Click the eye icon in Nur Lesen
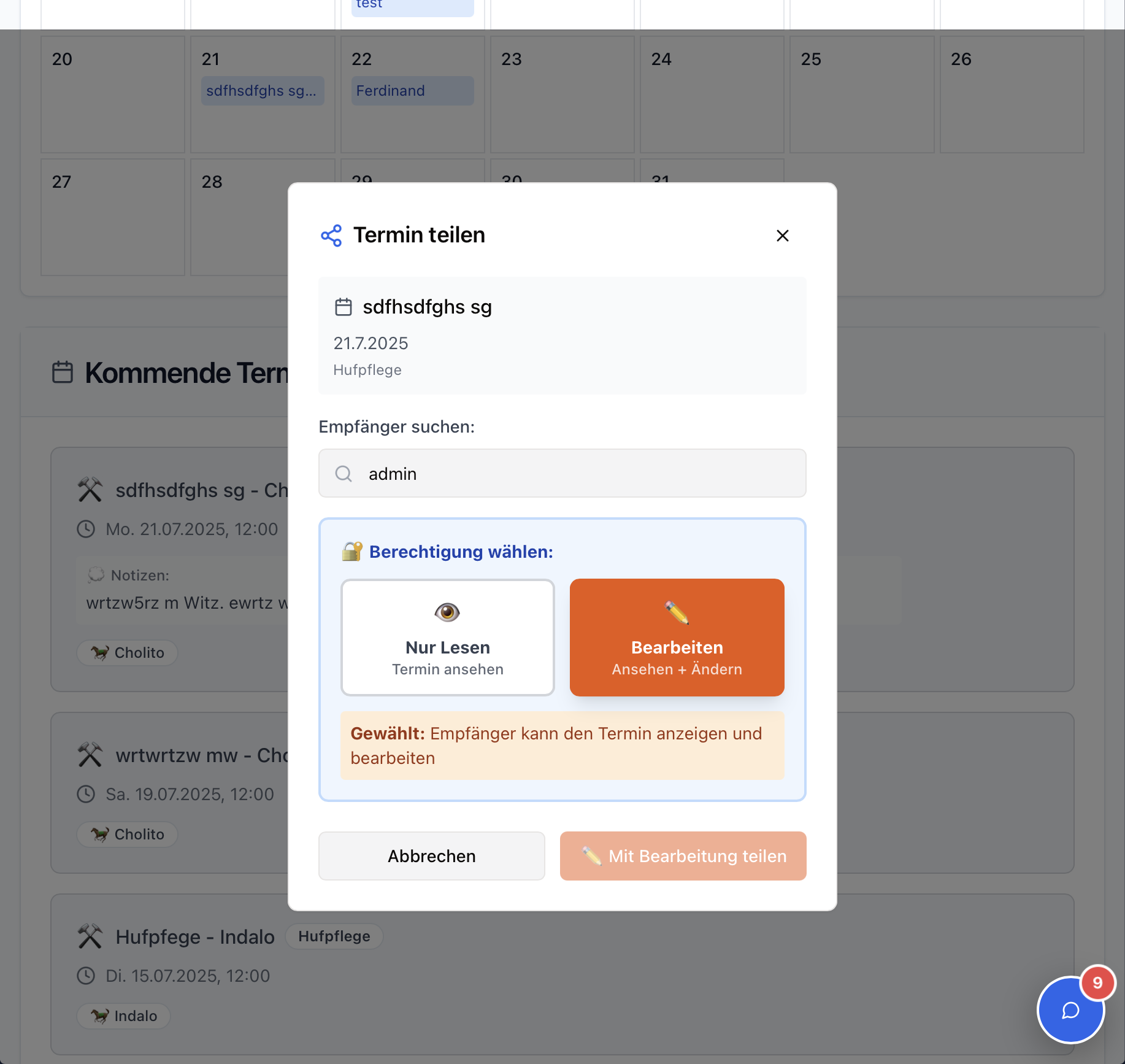 447,612
